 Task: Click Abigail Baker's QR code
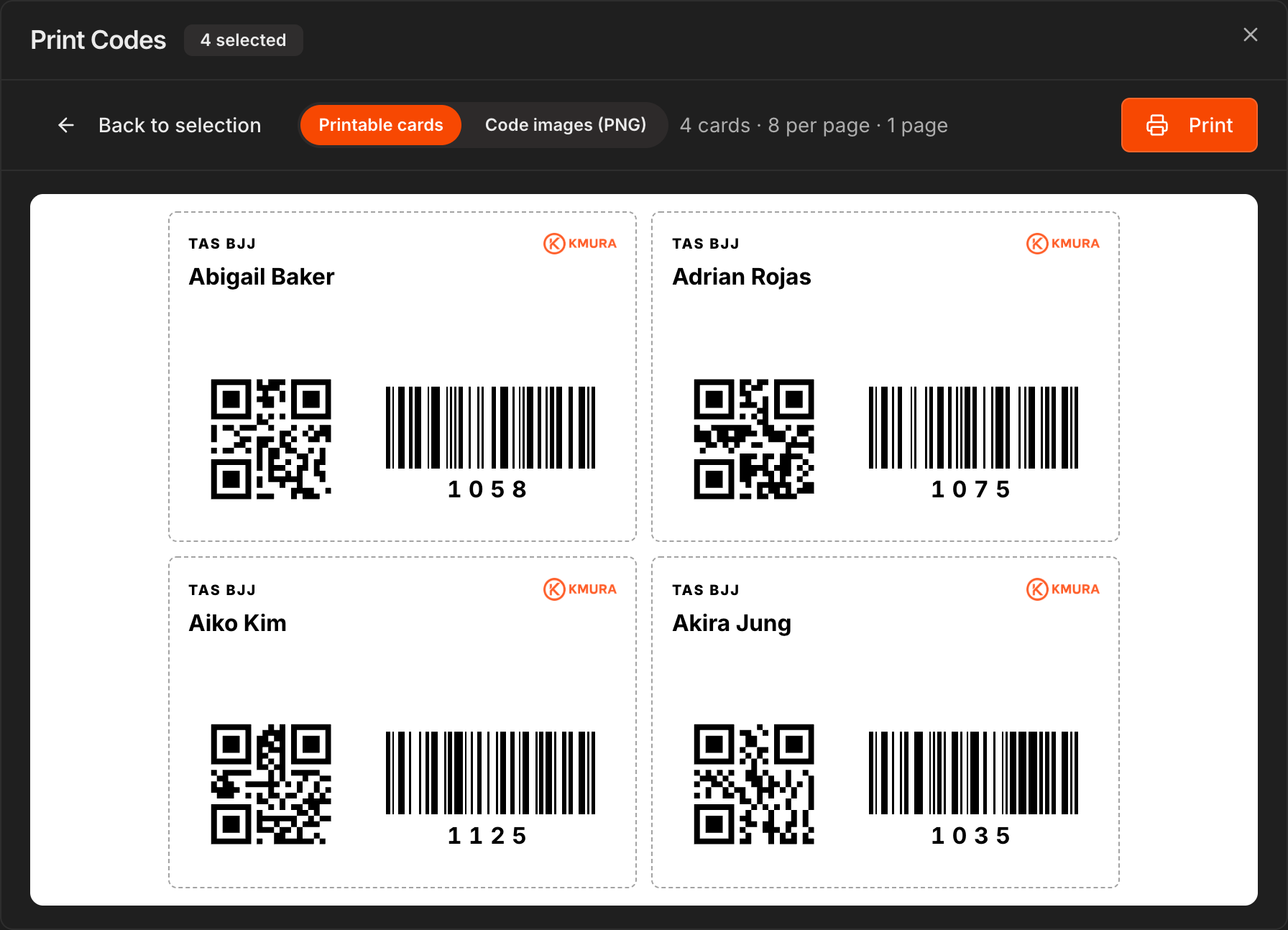[x=271, y=439]
